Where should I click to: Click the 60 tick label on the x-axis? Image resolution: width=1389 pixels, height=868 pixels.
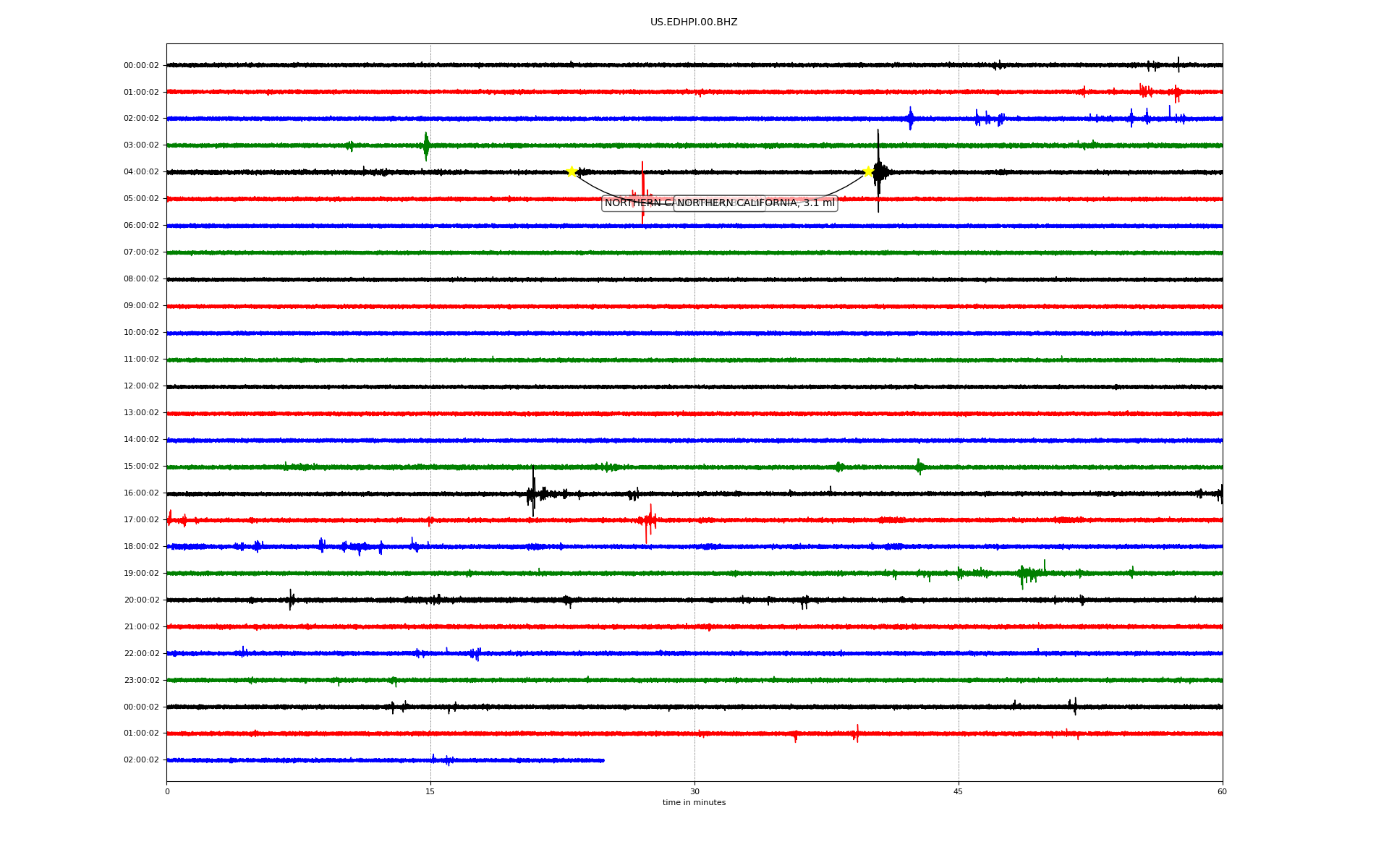[x=1222, y=791]
